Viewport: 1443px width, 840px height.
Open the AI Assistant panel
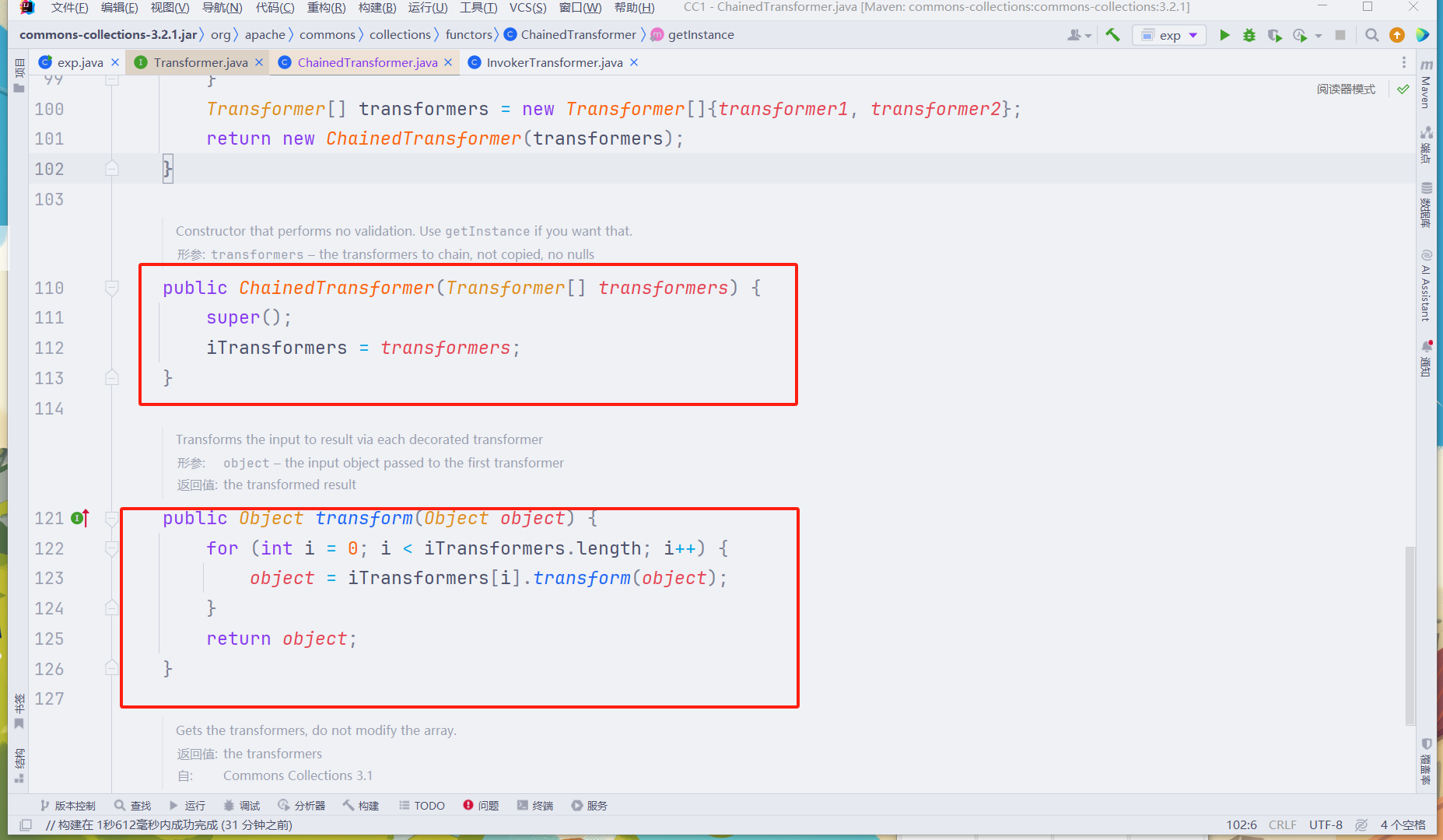1426,288
